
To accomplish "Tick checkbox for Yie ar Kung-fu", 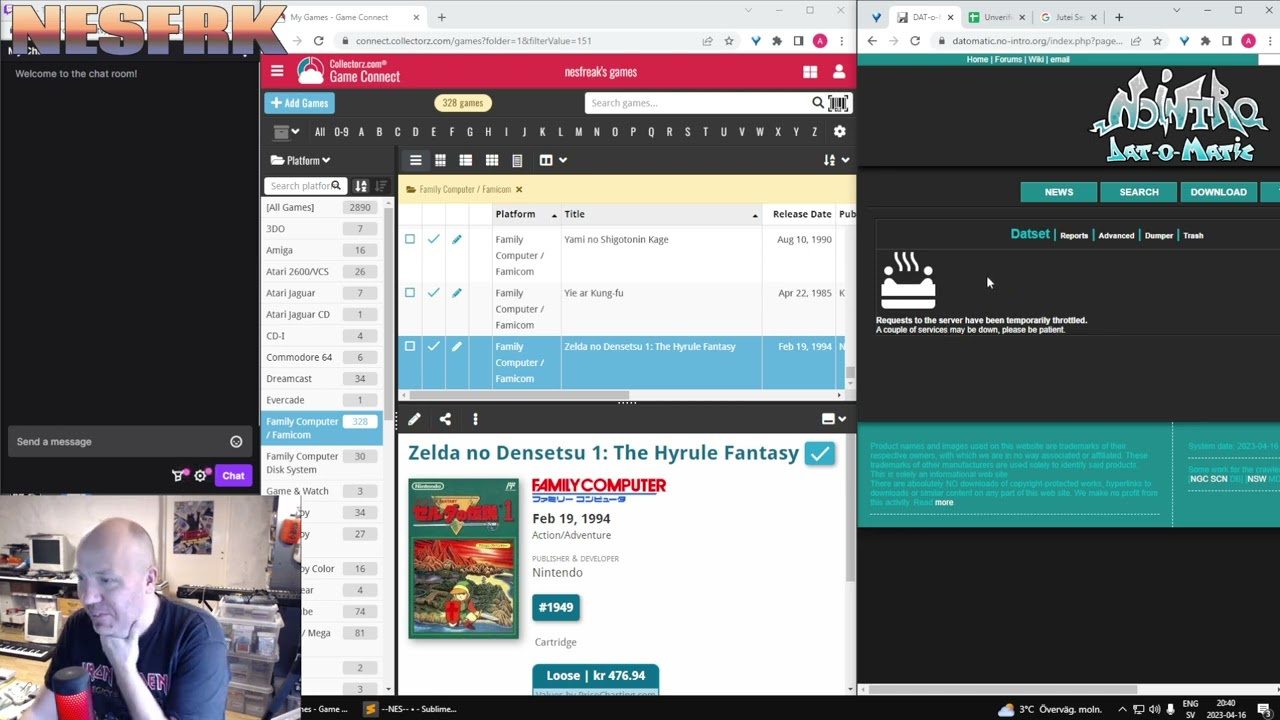I will (x=409, y=293).
